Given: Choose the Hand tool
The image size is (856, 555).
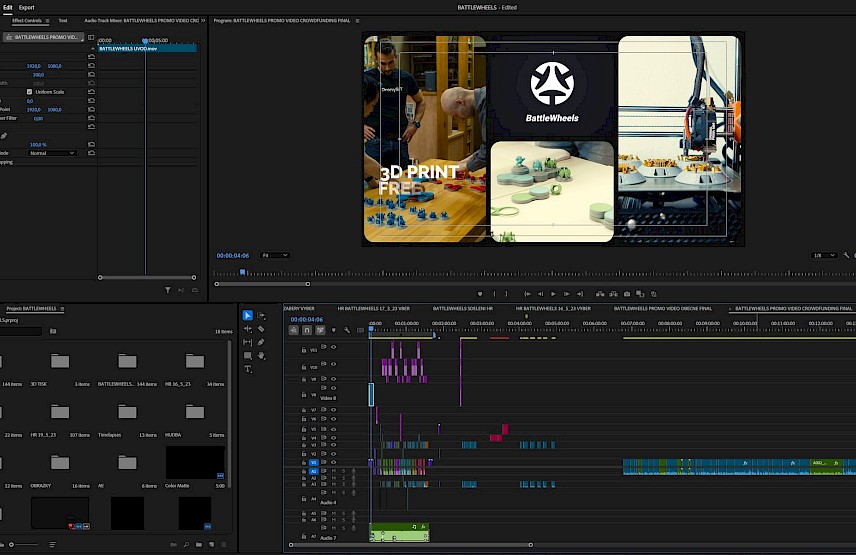Looking at the screenshot, I should pyautogui.click(x=261, y=355).
